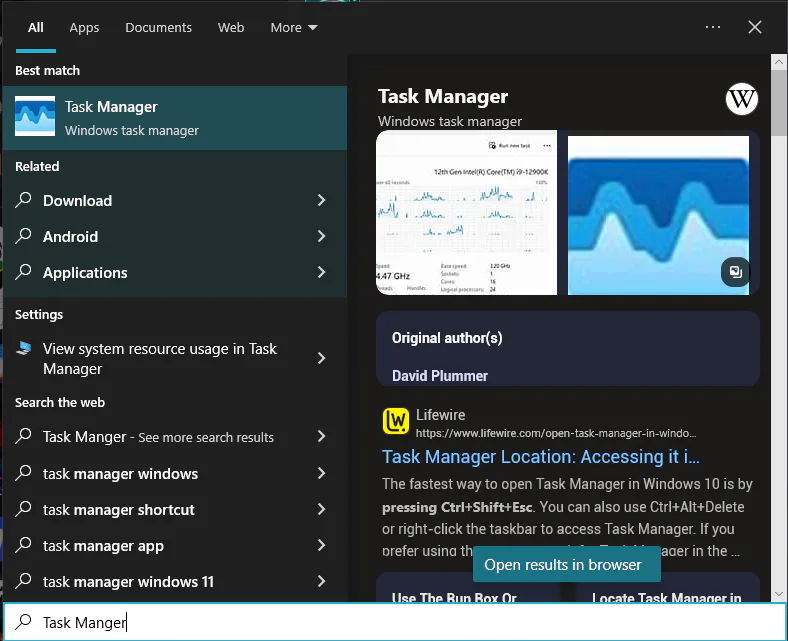Click the image gallery expand icon
Viewport: 788px width, 641px height.
point(735,272)
